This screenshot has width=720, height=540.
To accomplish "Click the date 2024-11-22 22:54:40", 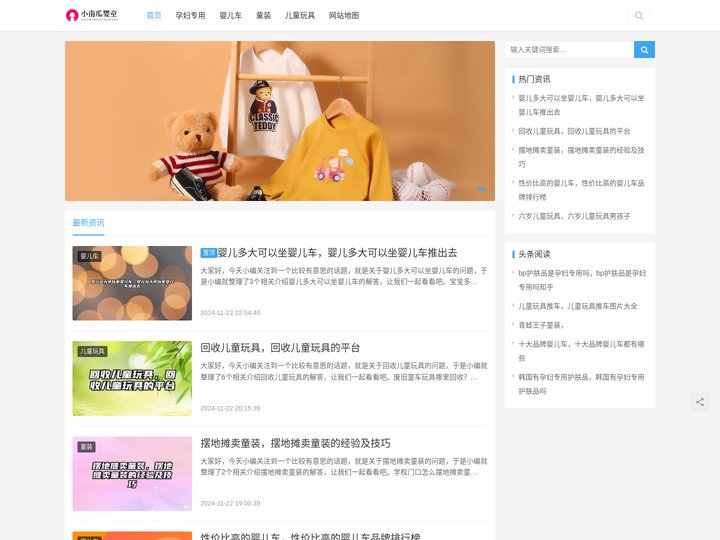I will pyautogui.click(x=230, y=313).
